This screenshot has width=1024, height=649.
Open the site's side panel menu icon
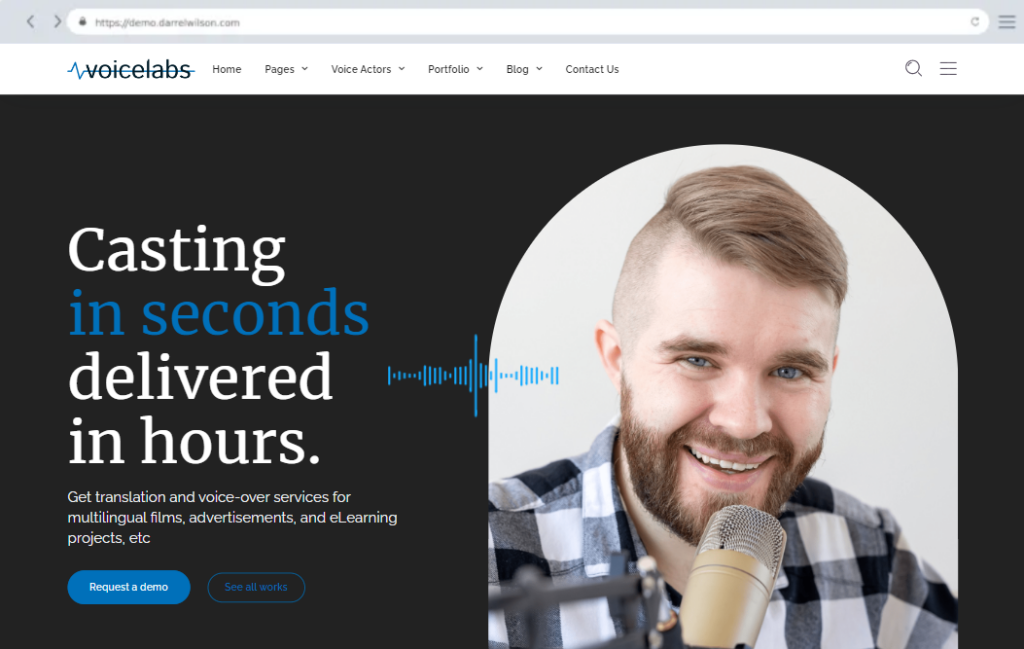(948, 69)
